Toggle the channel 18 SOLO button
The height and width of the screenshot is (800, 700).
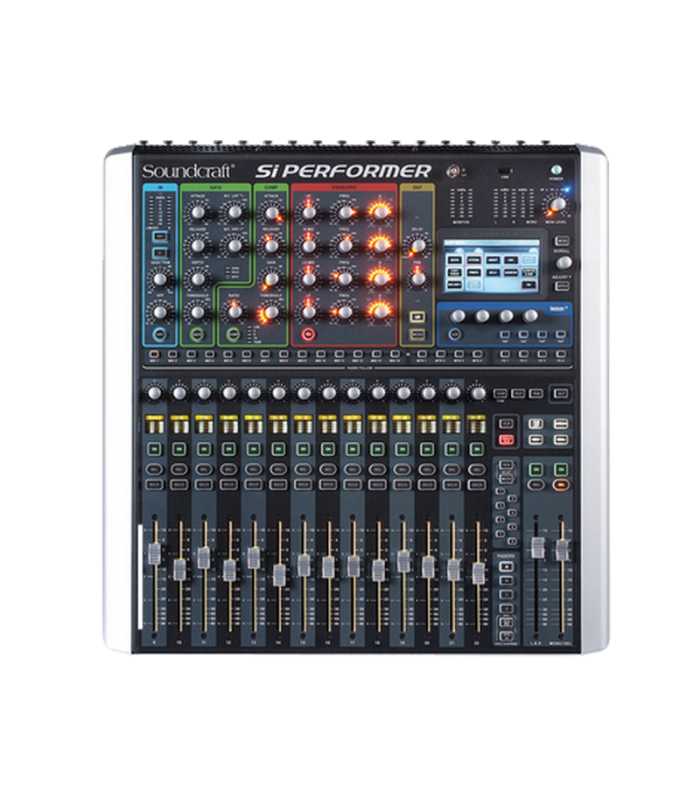click(x=378, y=484)
